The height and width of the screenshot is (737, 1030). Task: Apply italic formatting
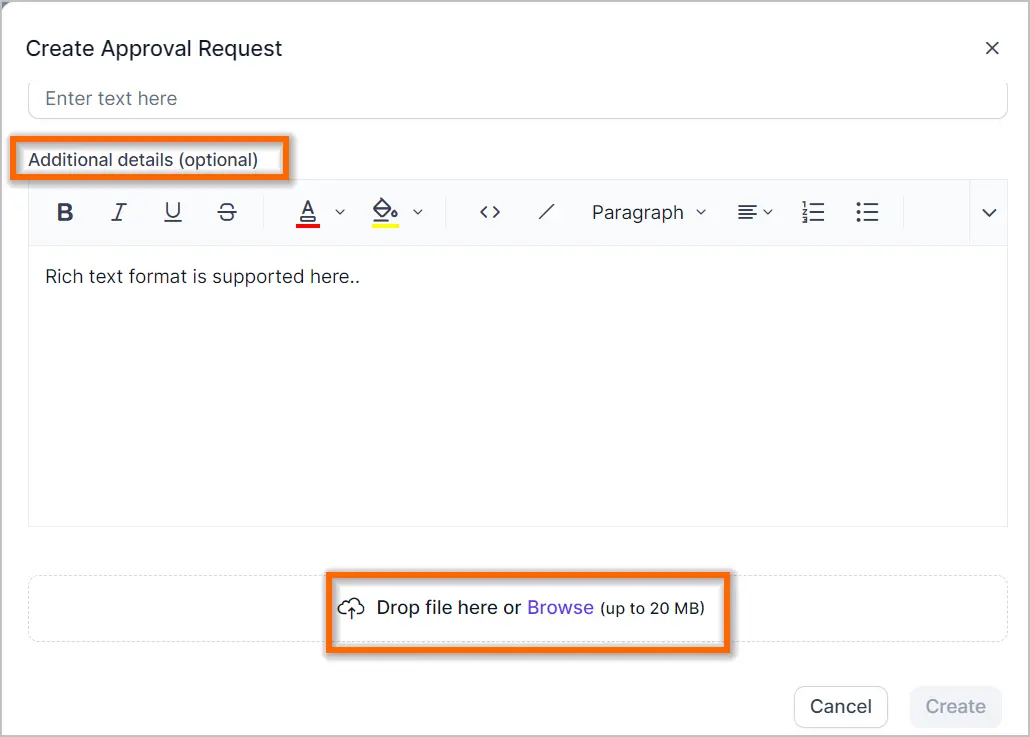(119, 212)
